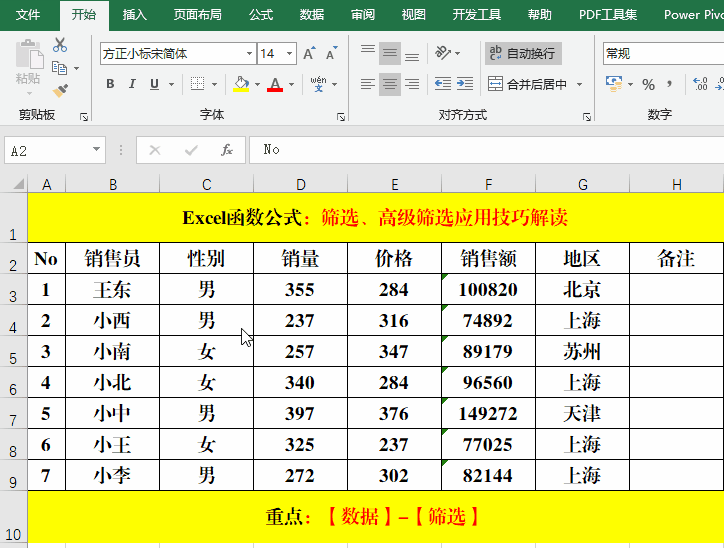Screen dimensions: 724x548
Task: Click the Orientation text angle icon
Action: [x=443, y=53]
